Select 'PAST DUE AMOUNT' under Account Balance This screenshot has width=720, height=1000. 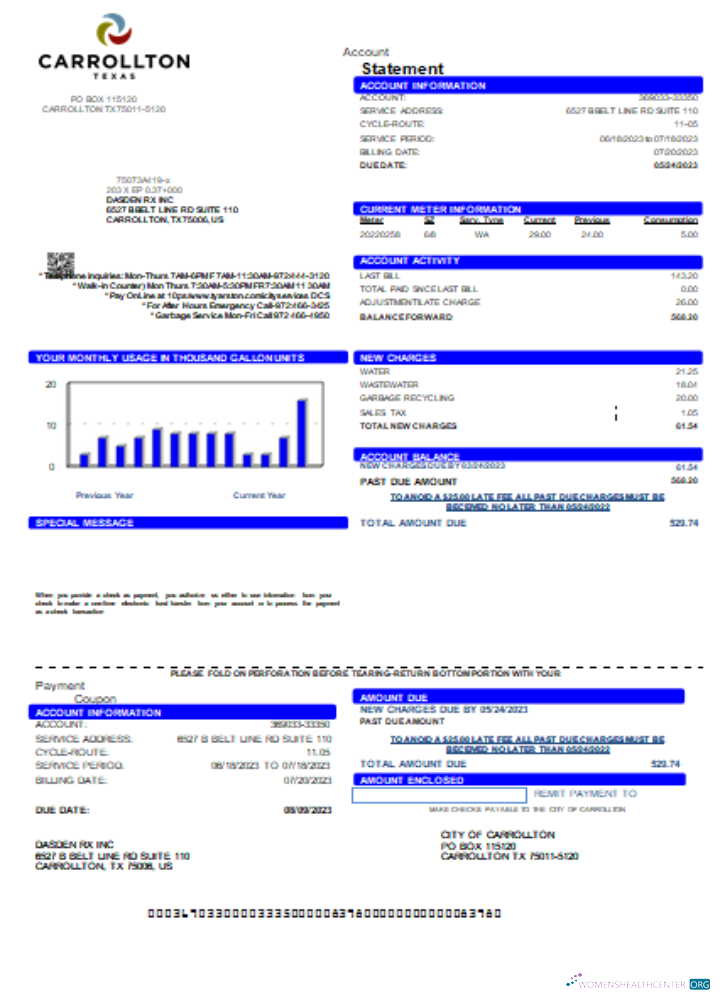tap(408, 482)
